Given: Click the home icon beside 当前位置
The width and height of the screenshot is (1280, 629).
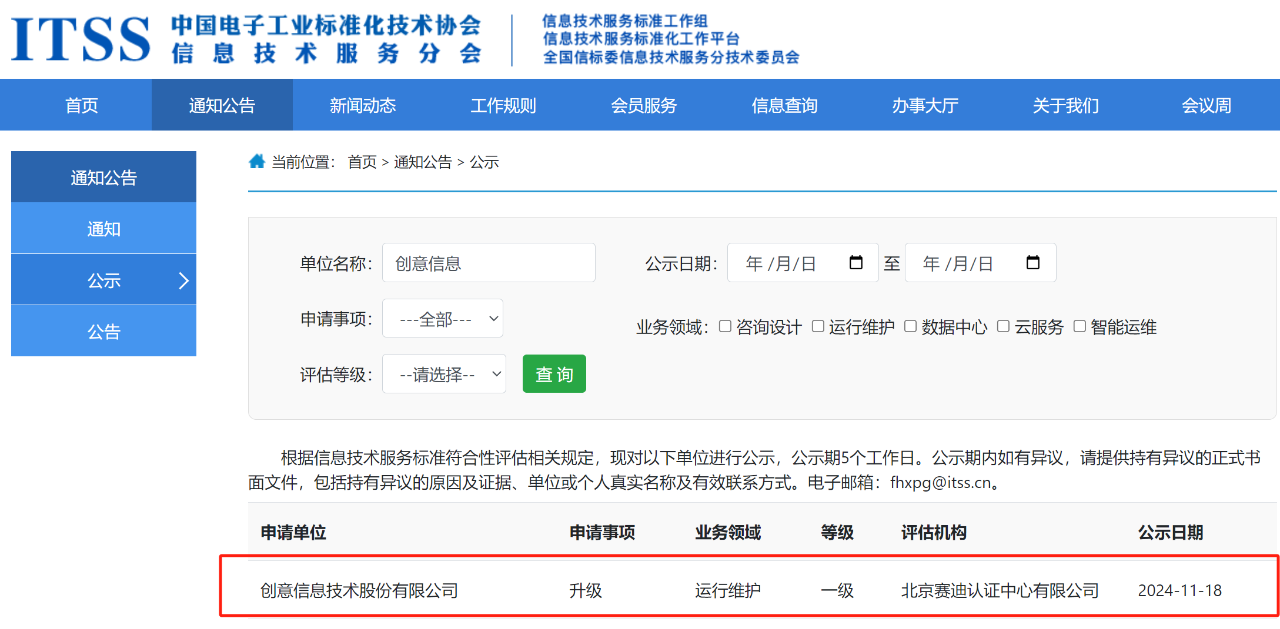Looking at the screenshot, I should tap(257, 161).
